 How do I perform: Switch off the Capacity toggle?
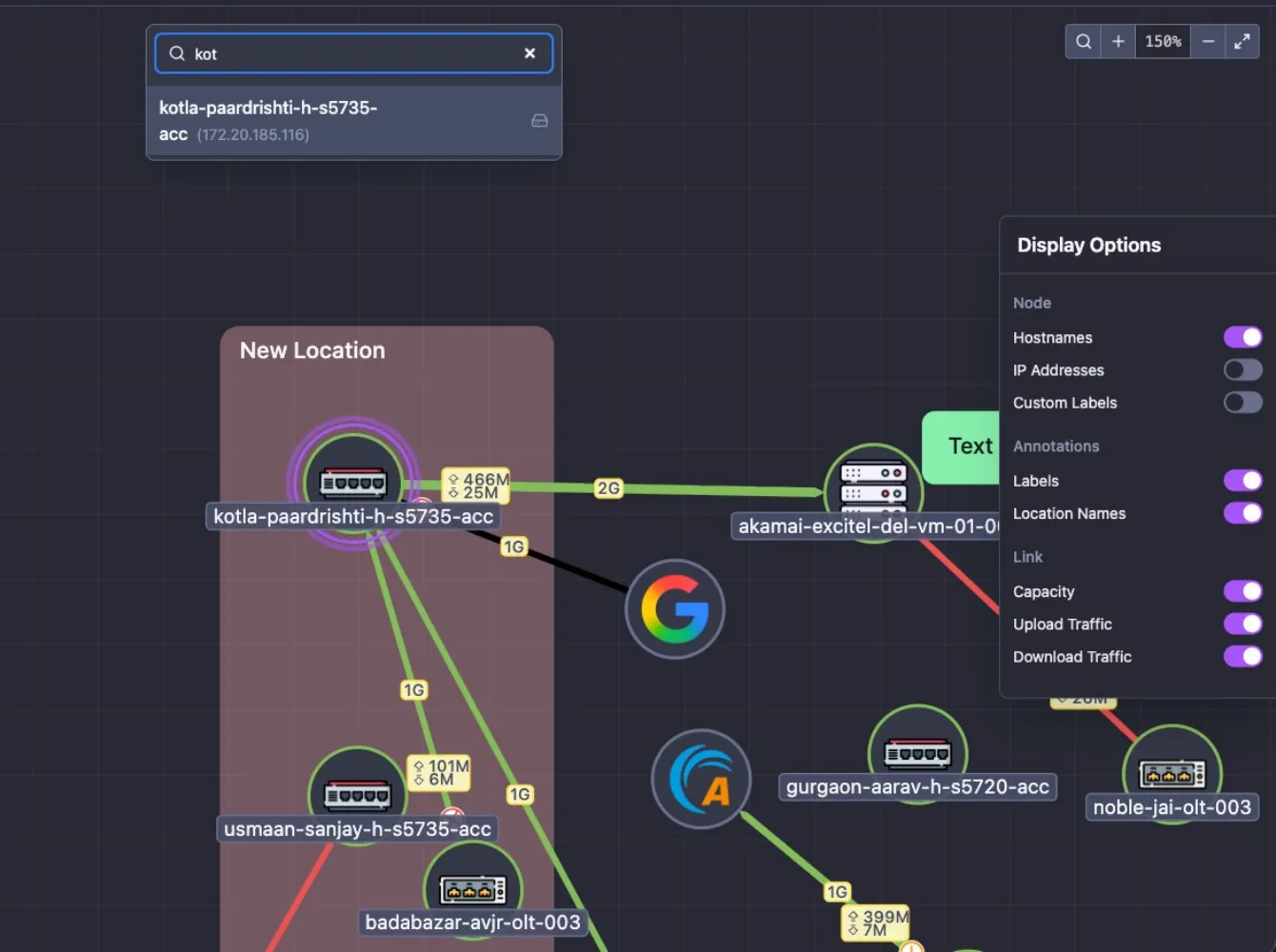pos(1243,591)
